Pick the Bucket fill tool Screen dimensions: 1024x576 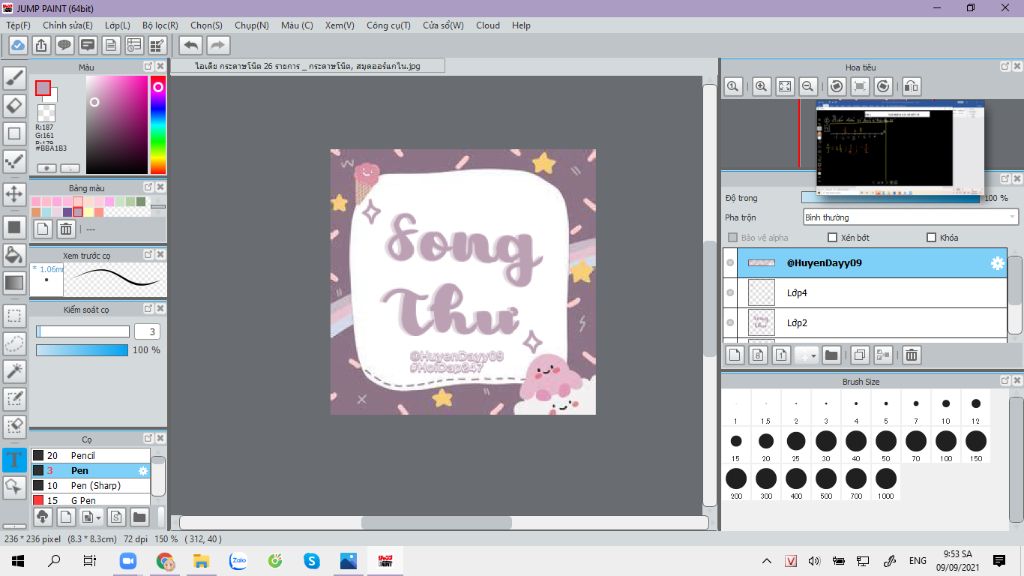point(14,254)
